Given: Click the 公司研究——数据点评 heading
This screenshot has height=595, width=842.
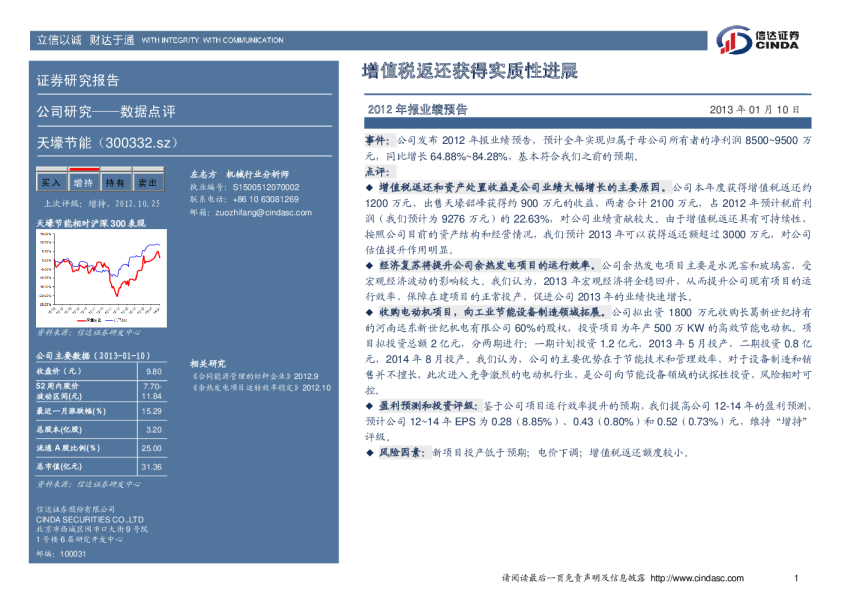Looking at the screenshot, I should click(x=105, y=111).
